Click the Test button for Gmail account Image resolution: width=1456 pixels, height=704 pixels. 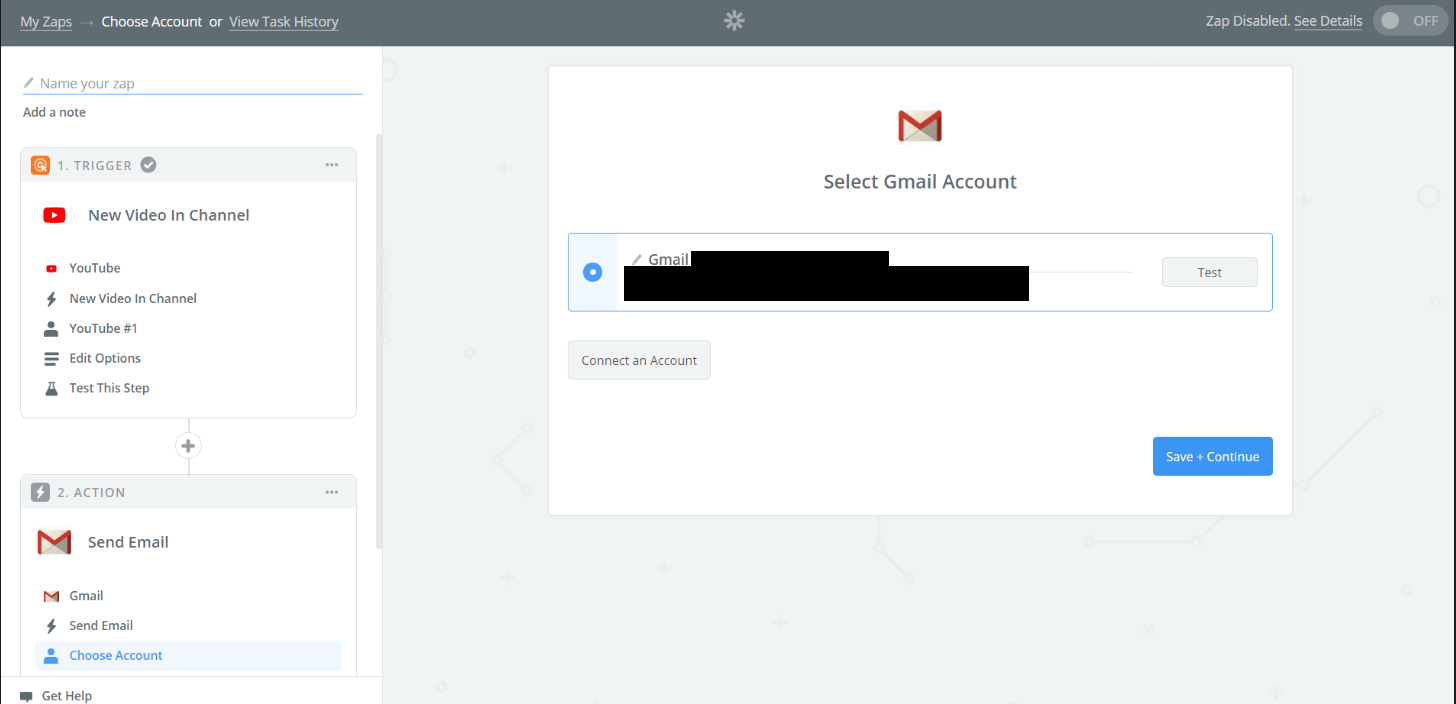(1210, 272)
